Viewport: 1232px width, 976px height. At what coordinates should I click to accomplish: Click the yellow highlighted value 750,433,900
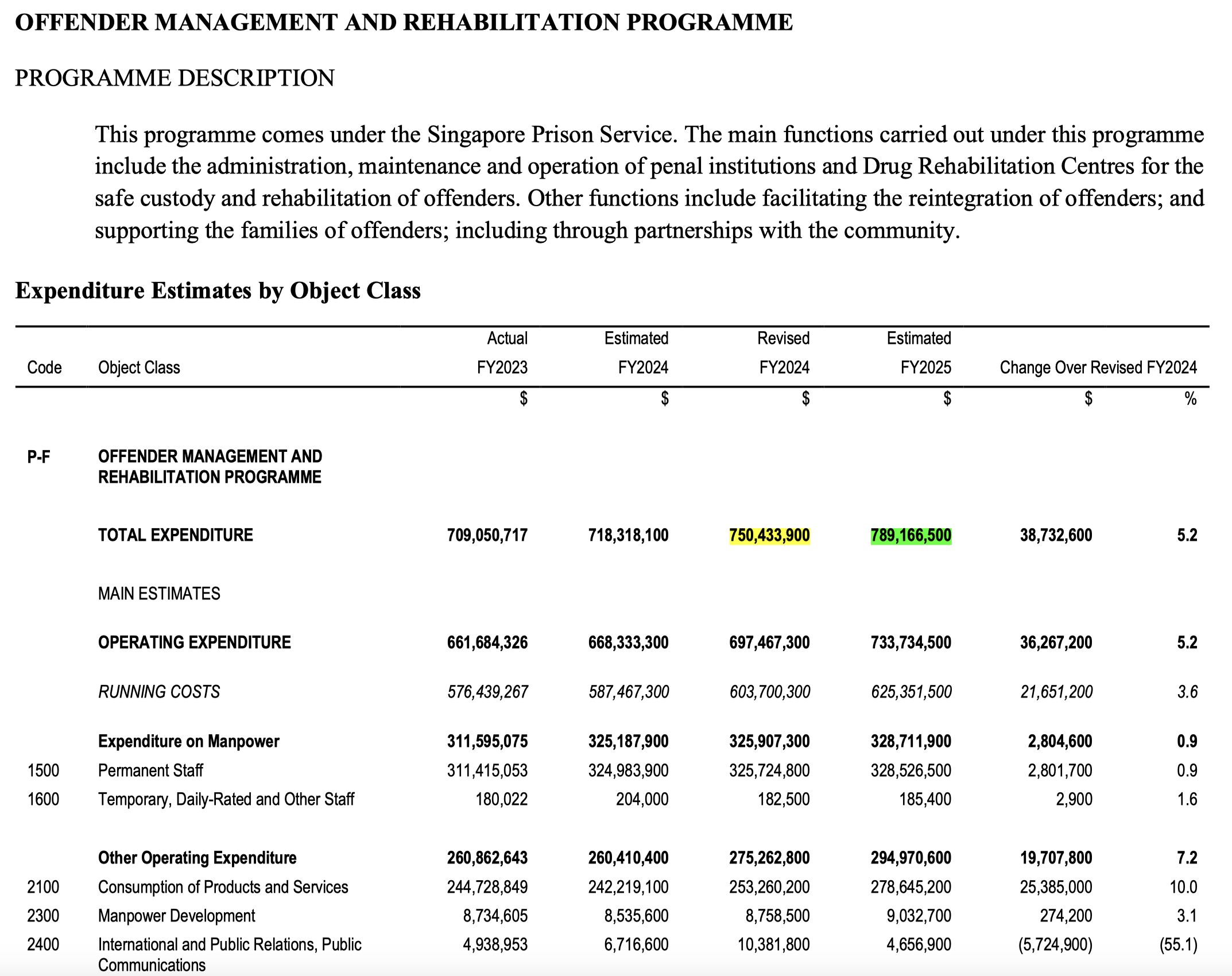pos(770,535)
